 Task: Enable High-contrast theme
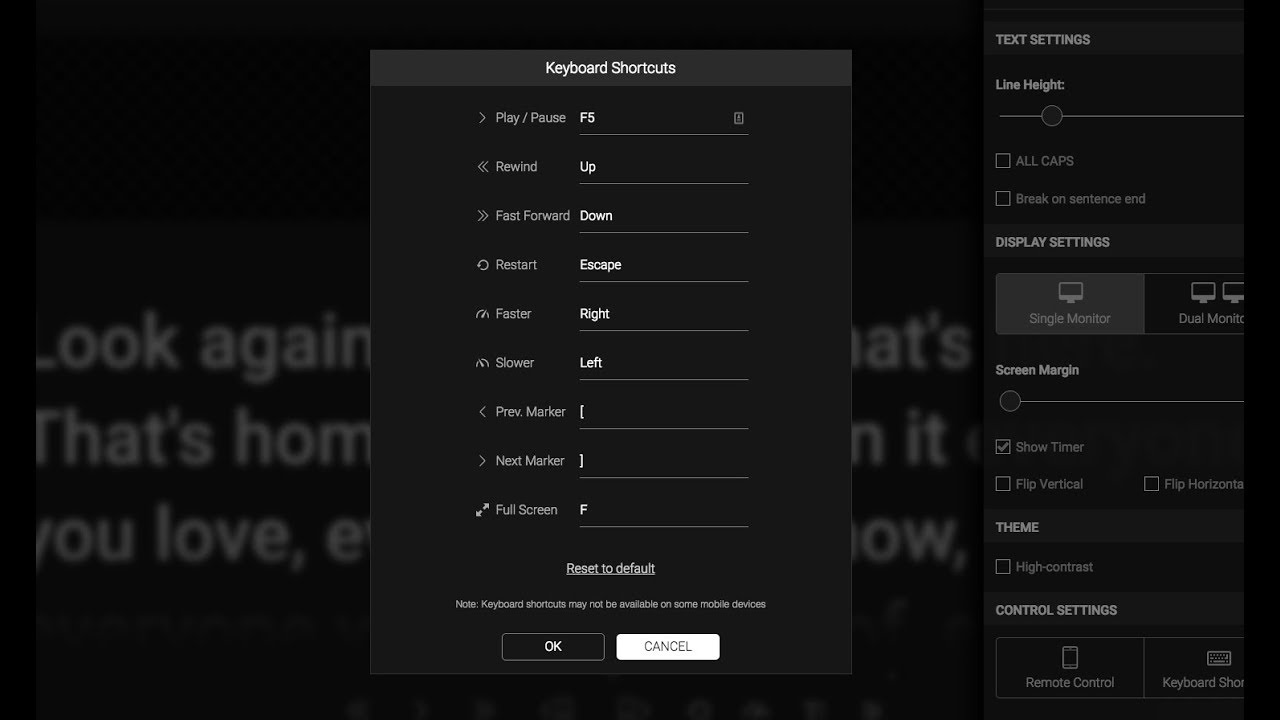[1003, 566]
